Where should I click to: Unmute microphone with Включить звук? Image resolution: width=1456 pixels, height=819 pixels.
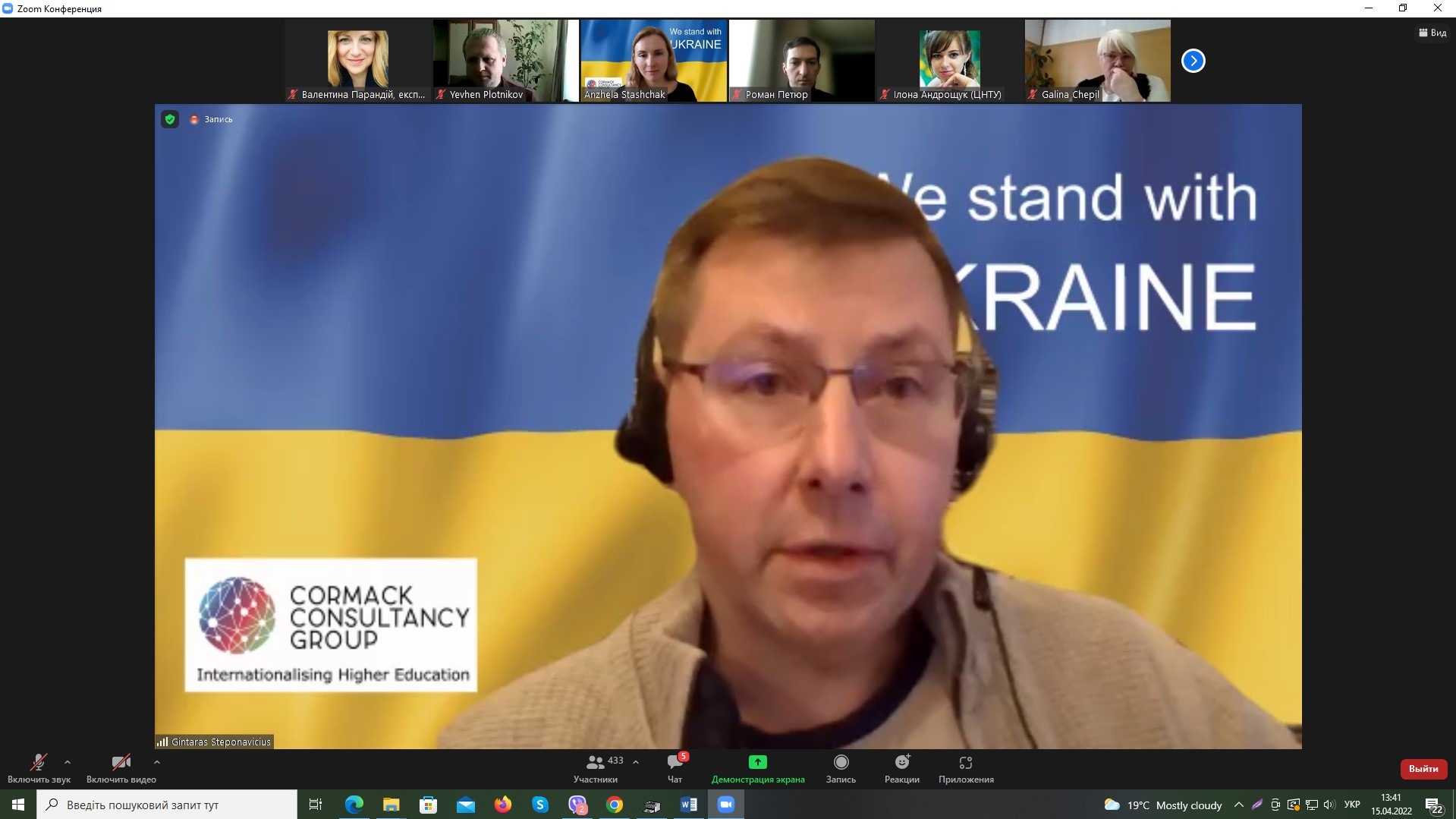pos(39,769)
